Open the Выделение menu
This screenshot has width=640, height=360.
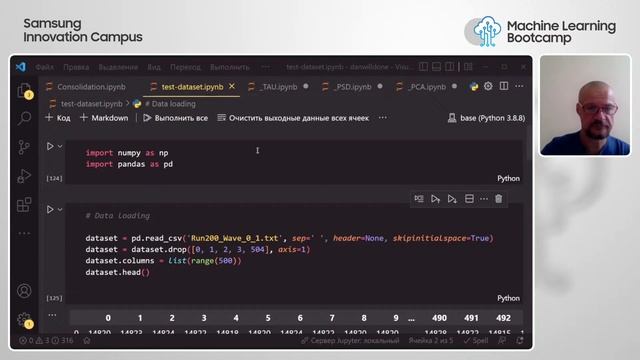click(118, 67)
